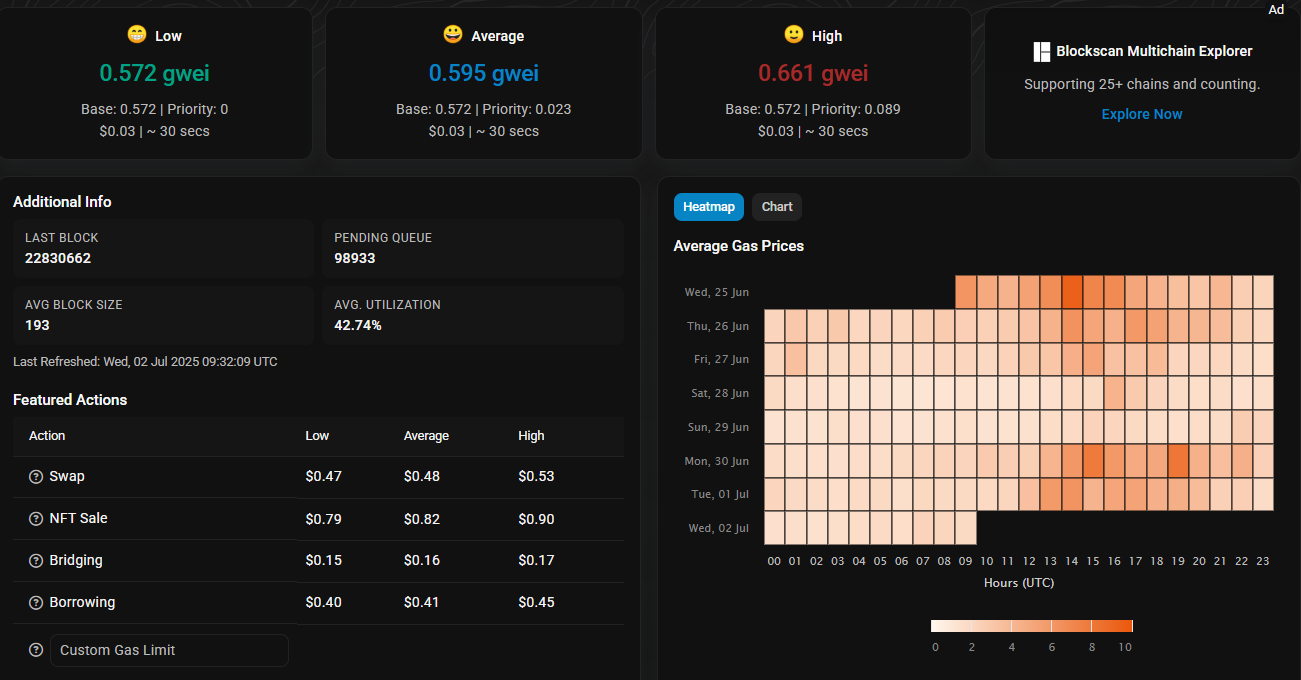Open the Blockscan Multichain Explorer title
Screen dimensions: 1301x680
tap(1154, 51)
